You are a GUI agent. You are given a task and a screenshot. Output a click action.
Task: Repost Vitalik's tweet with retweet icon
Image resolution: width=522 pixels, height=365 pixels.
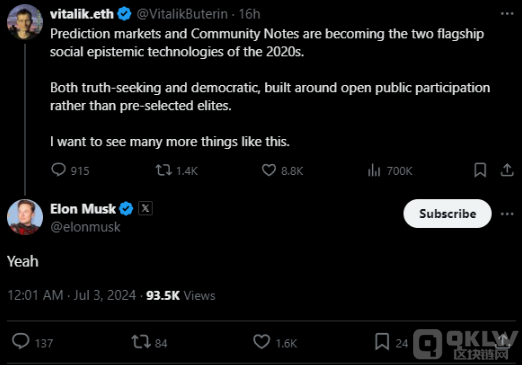click(x=164, y=170)
